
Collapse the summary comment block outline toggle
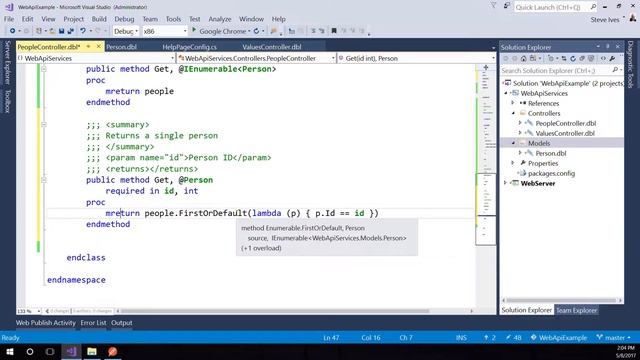[44, 124]
